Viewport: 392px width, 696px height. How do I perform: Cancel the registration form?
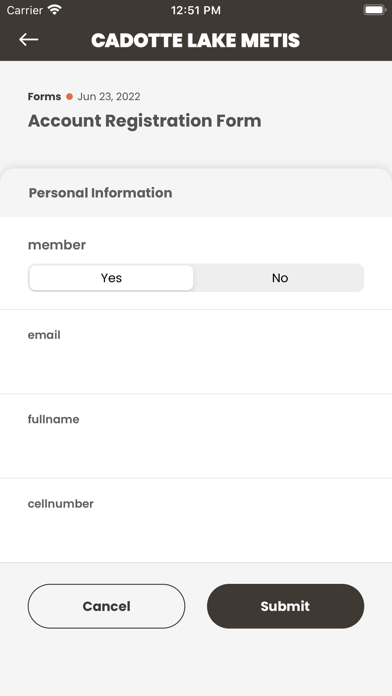pyautogui.click(x=107, y=606)
